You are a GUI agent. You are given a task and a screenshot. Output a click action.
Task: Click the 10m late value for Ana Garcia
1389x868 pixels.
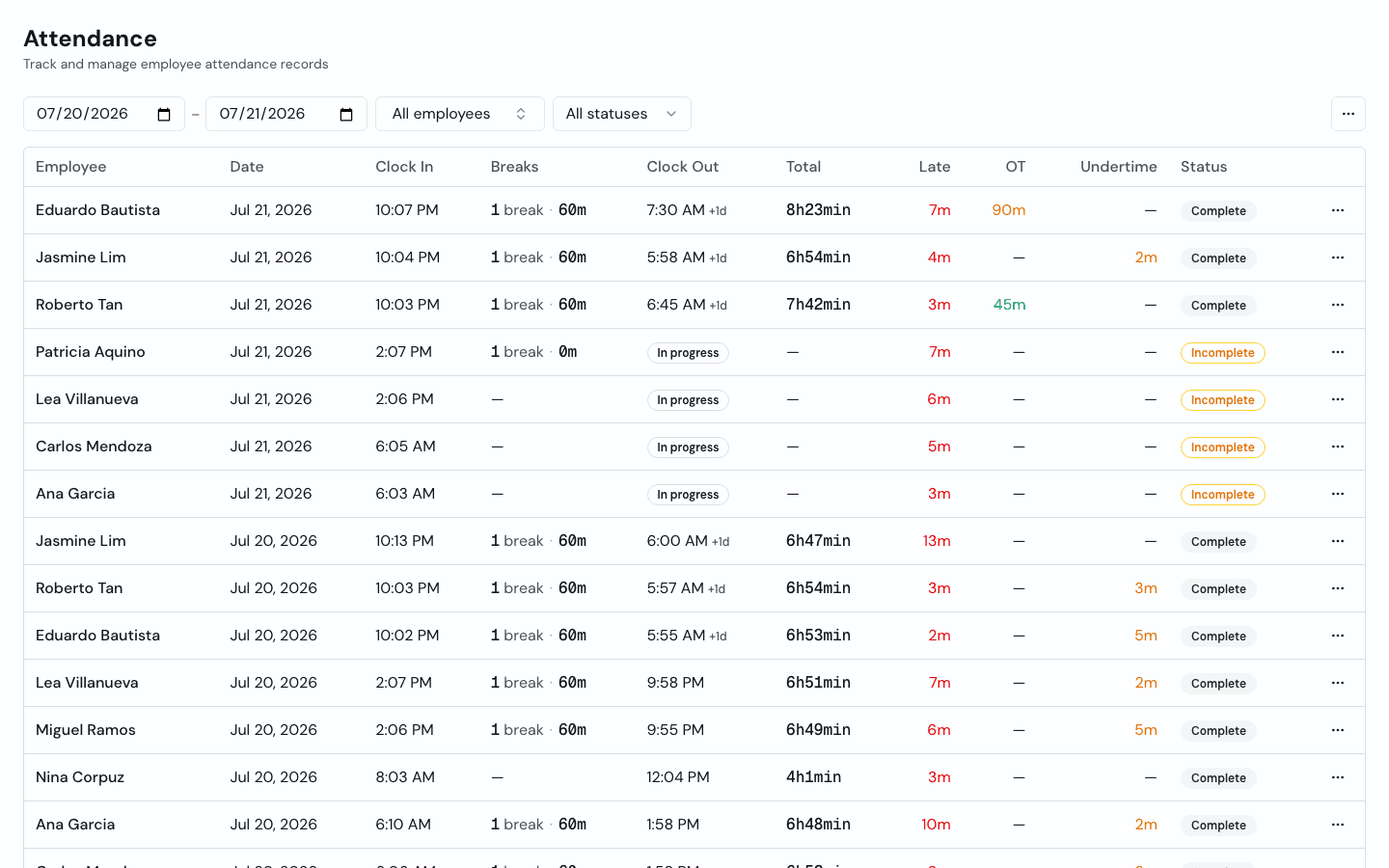936,825
